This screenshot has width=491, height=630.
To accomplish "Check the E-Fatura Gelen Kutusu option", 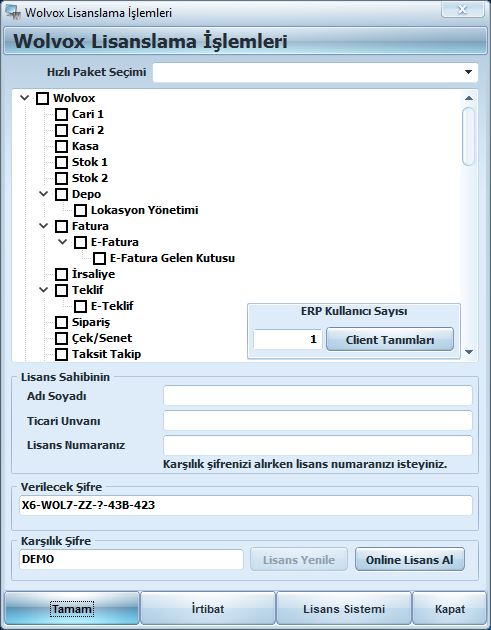I will tap(100, 258).
